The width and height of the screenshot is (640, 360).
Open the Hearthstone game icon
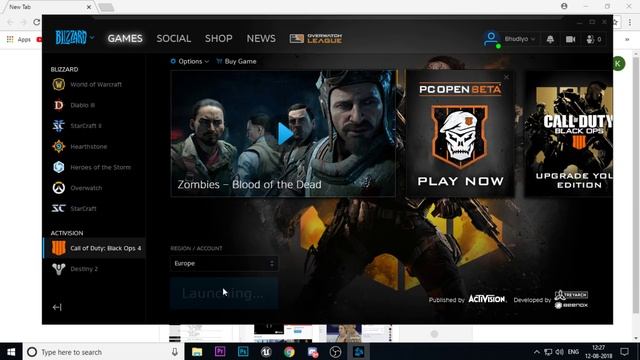(59, 147)
